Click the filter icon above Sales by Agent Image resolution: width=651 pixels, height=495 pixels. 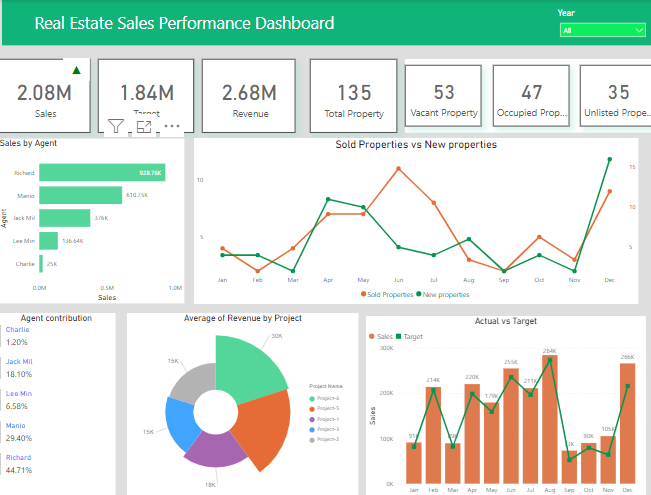click(116, 127)
